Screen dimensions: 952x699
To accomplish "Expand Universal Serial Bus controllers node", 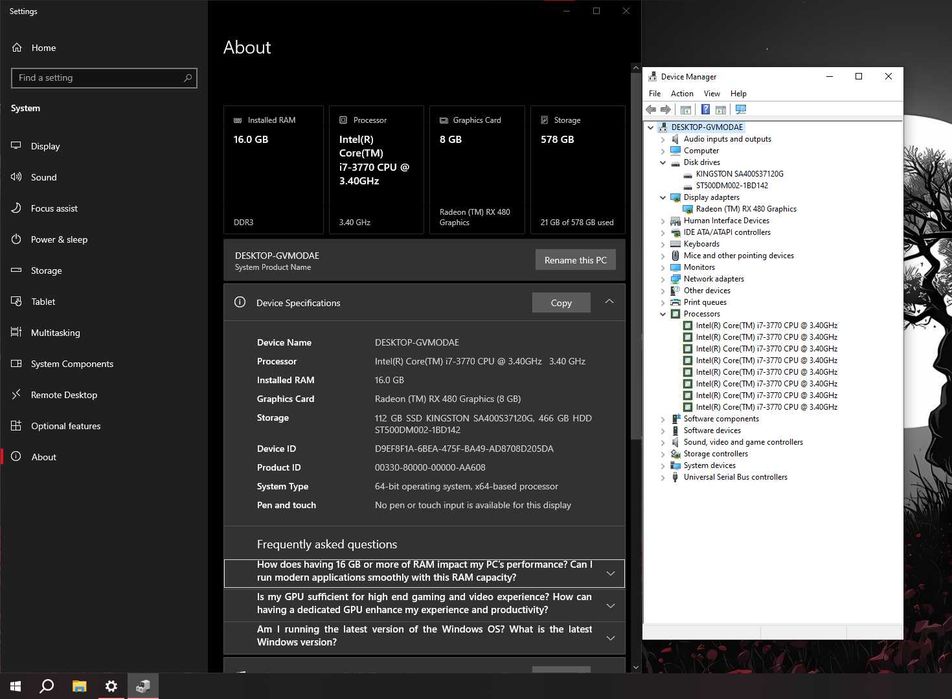I will (663, 477).
